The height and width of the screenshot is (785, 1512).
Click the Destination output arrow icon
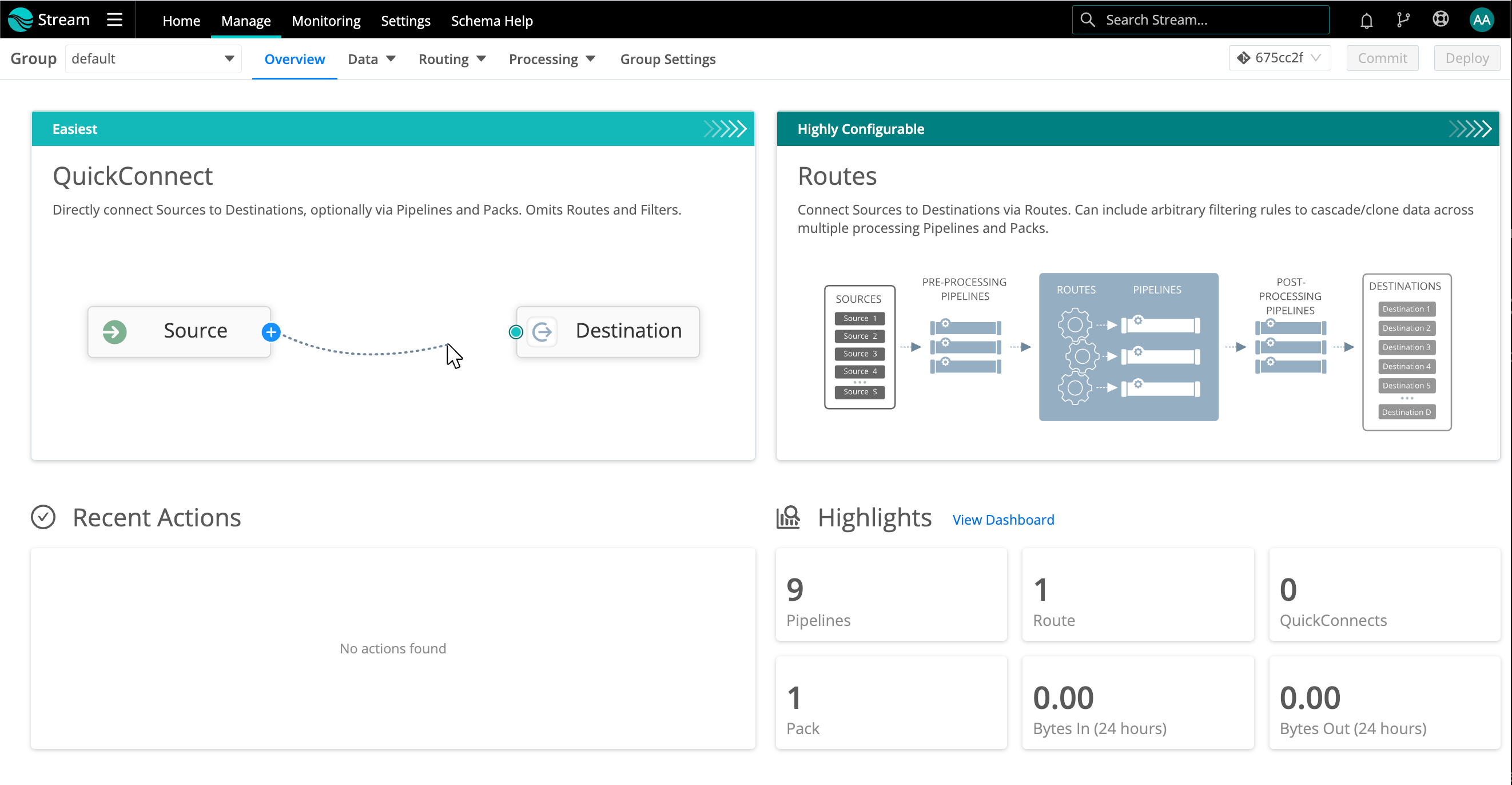pyautogui.click(x=542, y=332)
